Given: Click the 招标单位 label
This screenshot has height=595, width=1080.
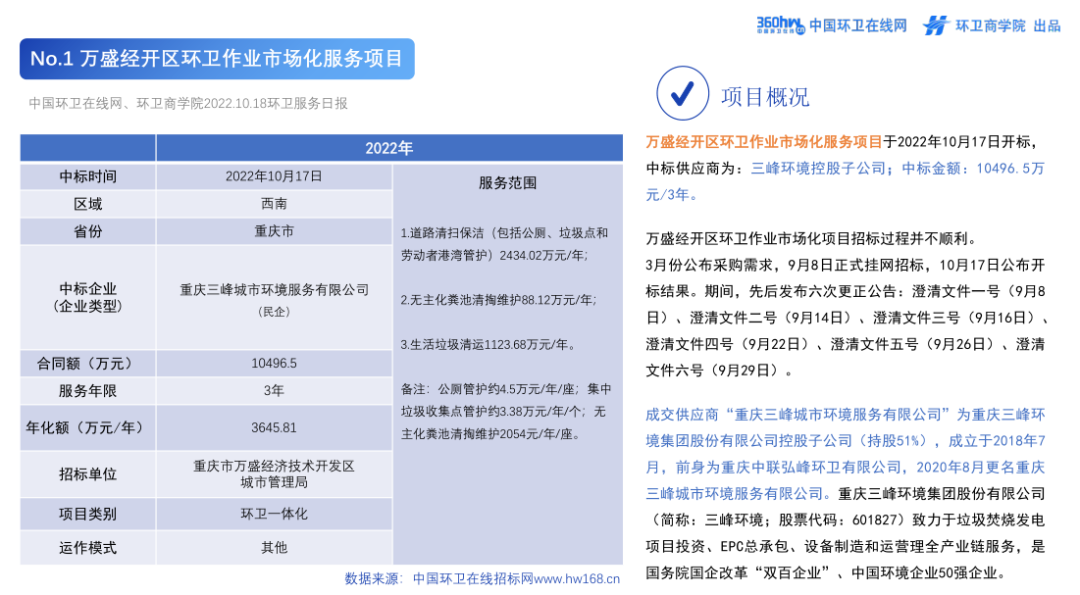Looking at the screenshot, I should 87,474.
